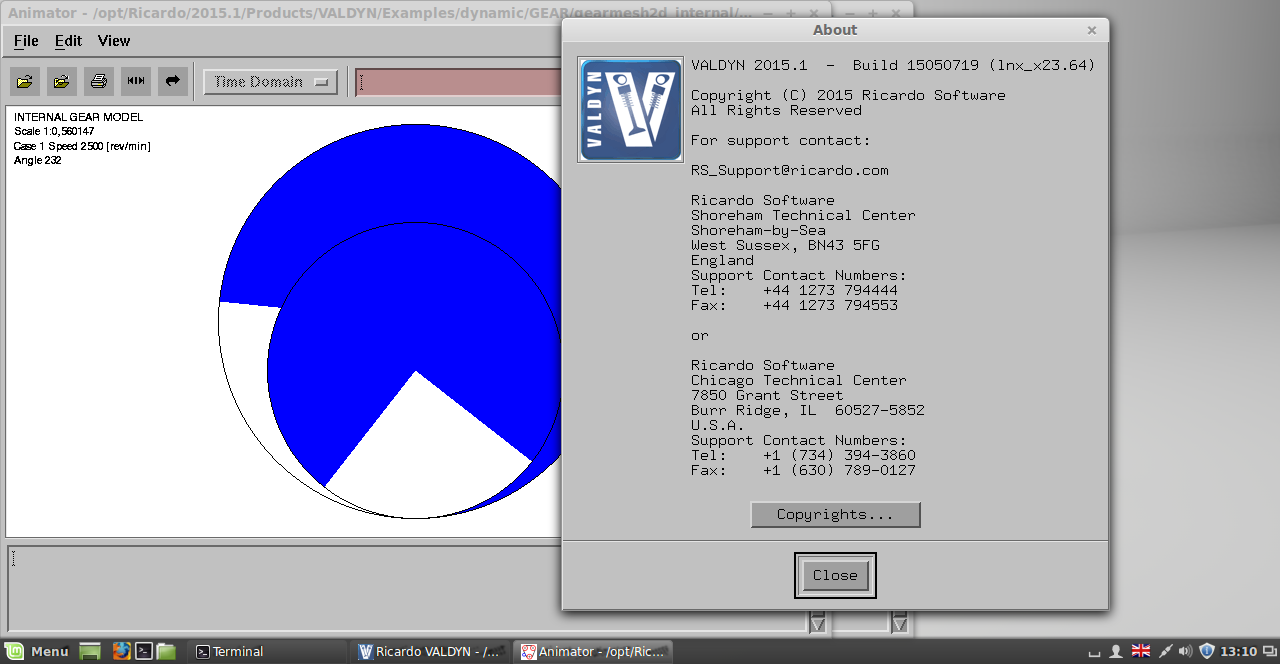This screenshot has height=664, width=1280.
Task: Open the View menu
Action: [114, 41]
